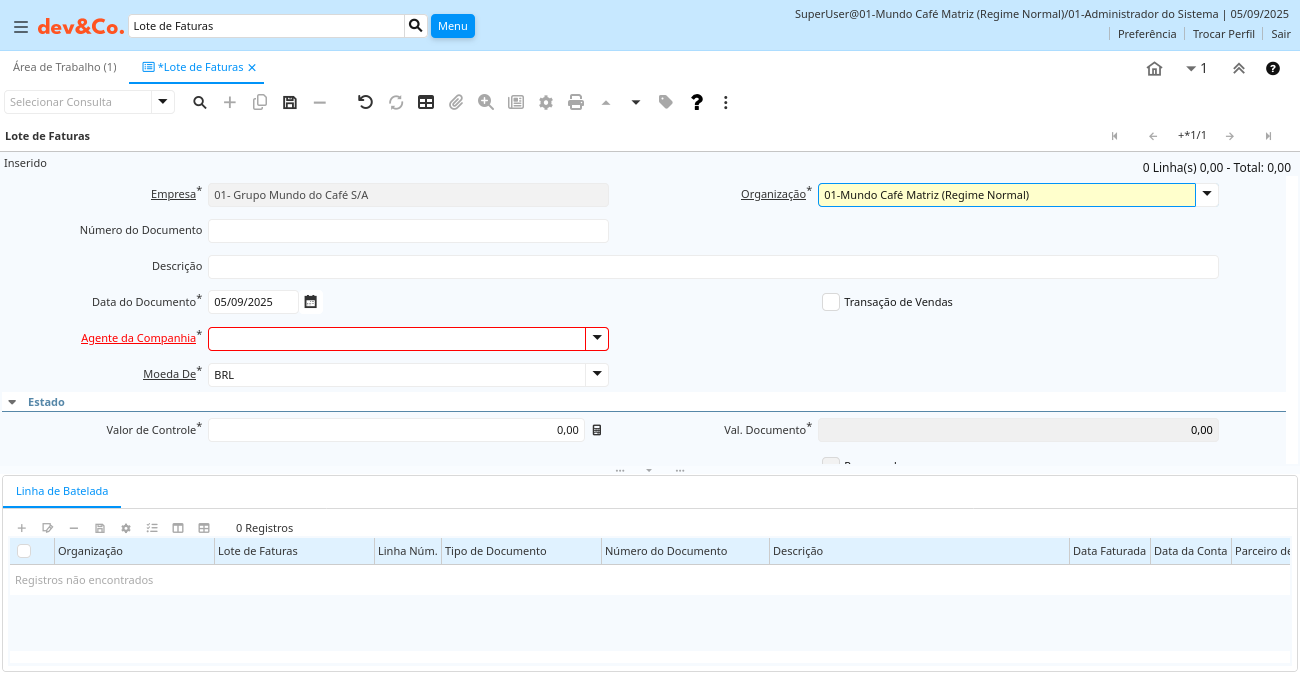The image size is (1300, 674).
Task: Click into the Descrição text field
Action: [712, 267]
